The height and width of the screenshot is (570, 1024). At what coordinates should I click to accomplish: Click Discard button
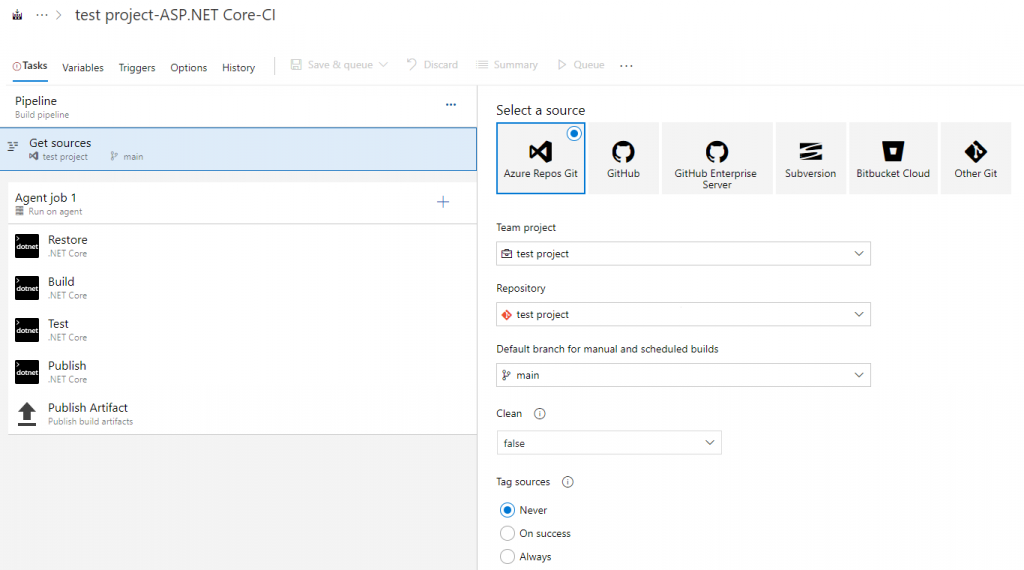coord(432,65)
